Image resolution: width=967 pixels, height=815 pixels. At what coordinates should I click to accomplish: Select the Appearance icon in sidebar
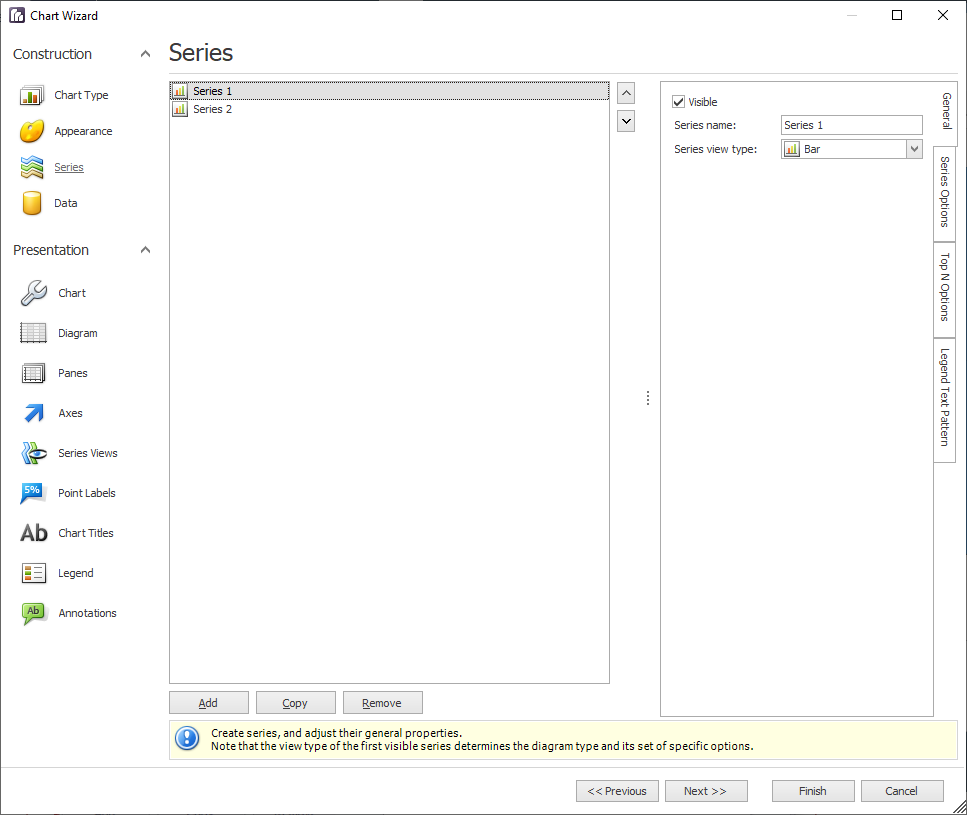pos(32,132)
